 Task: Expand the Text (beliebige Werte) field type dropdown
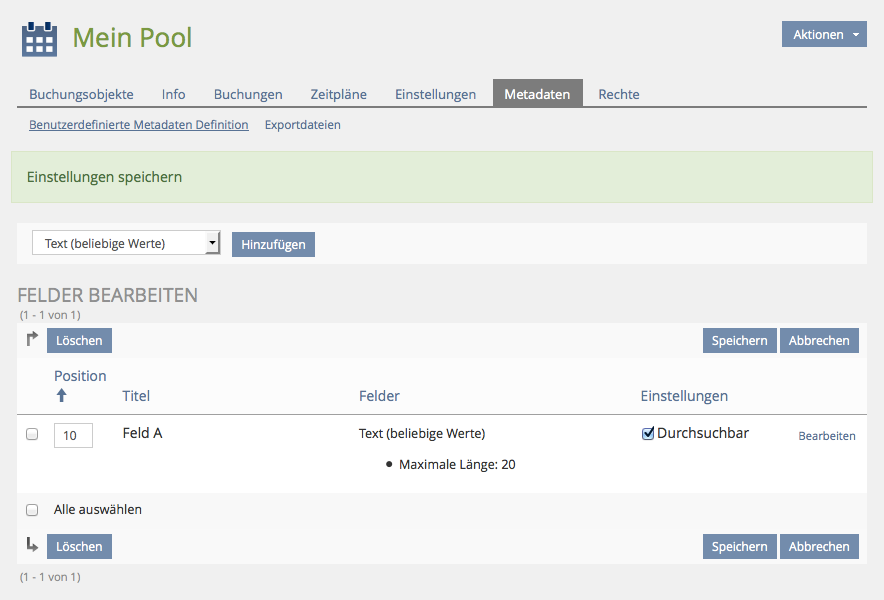[126, 243]
